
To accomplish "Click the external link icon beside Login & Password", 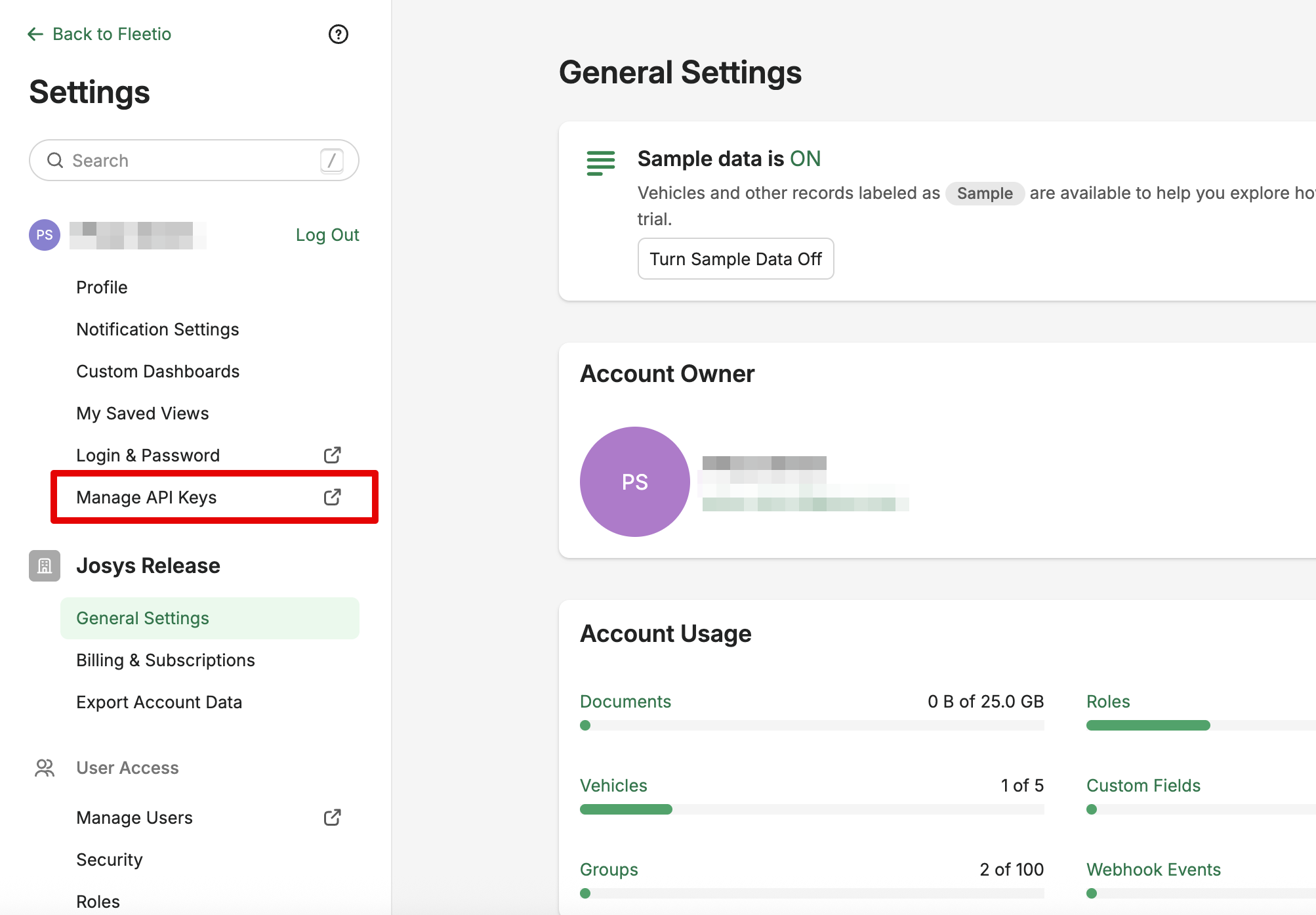I will click(333, 455).
